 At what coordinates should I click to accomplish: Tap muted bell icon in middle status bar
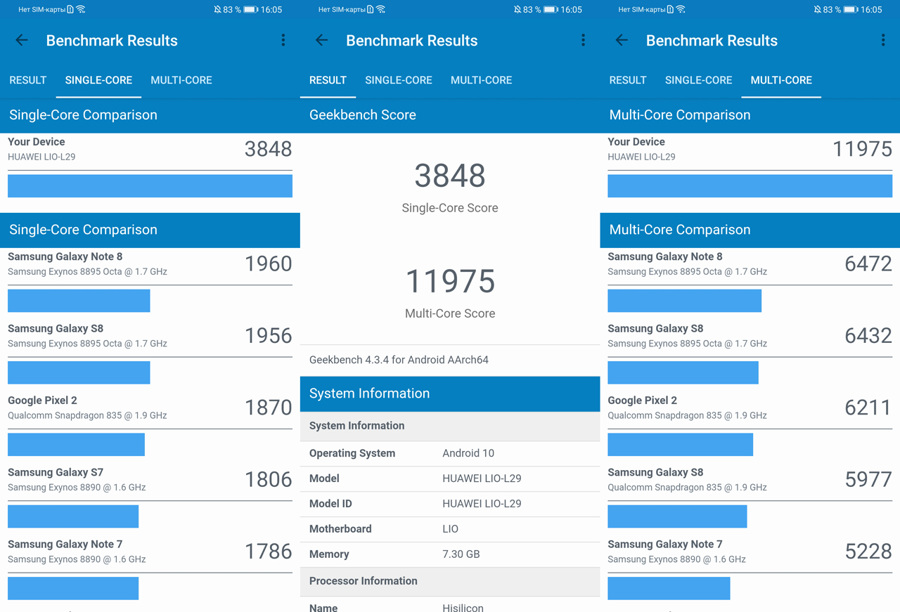click(517, 10)
